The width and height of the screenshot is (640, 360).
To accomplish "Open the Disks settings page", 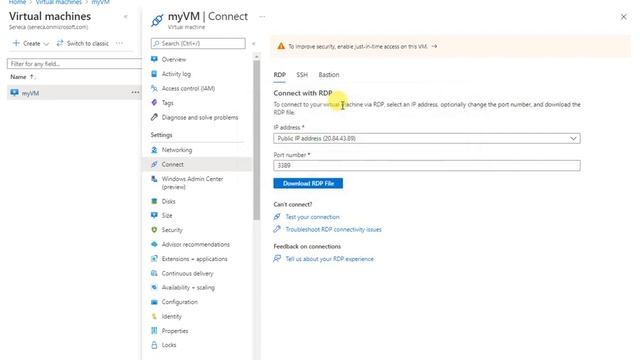I will (169, 201).
